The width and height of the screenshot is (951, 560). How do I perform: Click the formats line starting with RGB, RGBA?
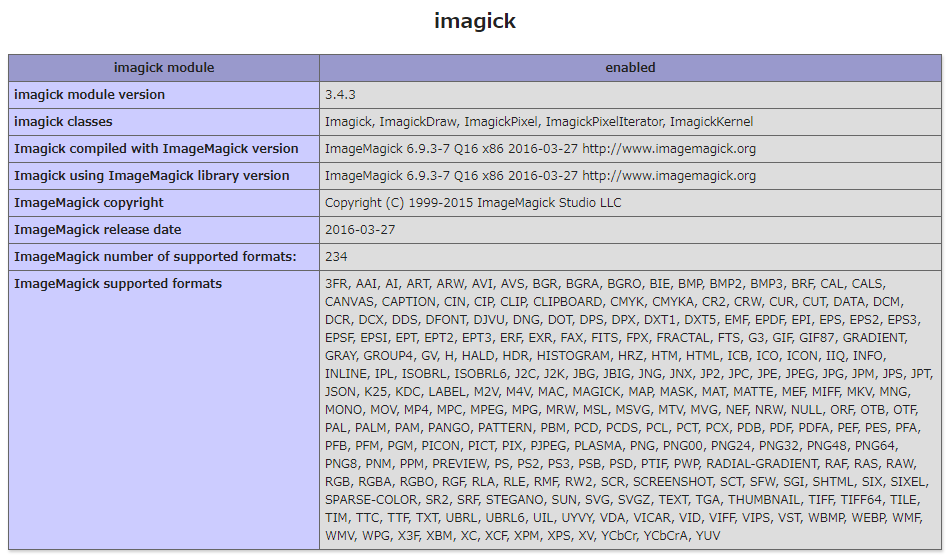[627, 482]
